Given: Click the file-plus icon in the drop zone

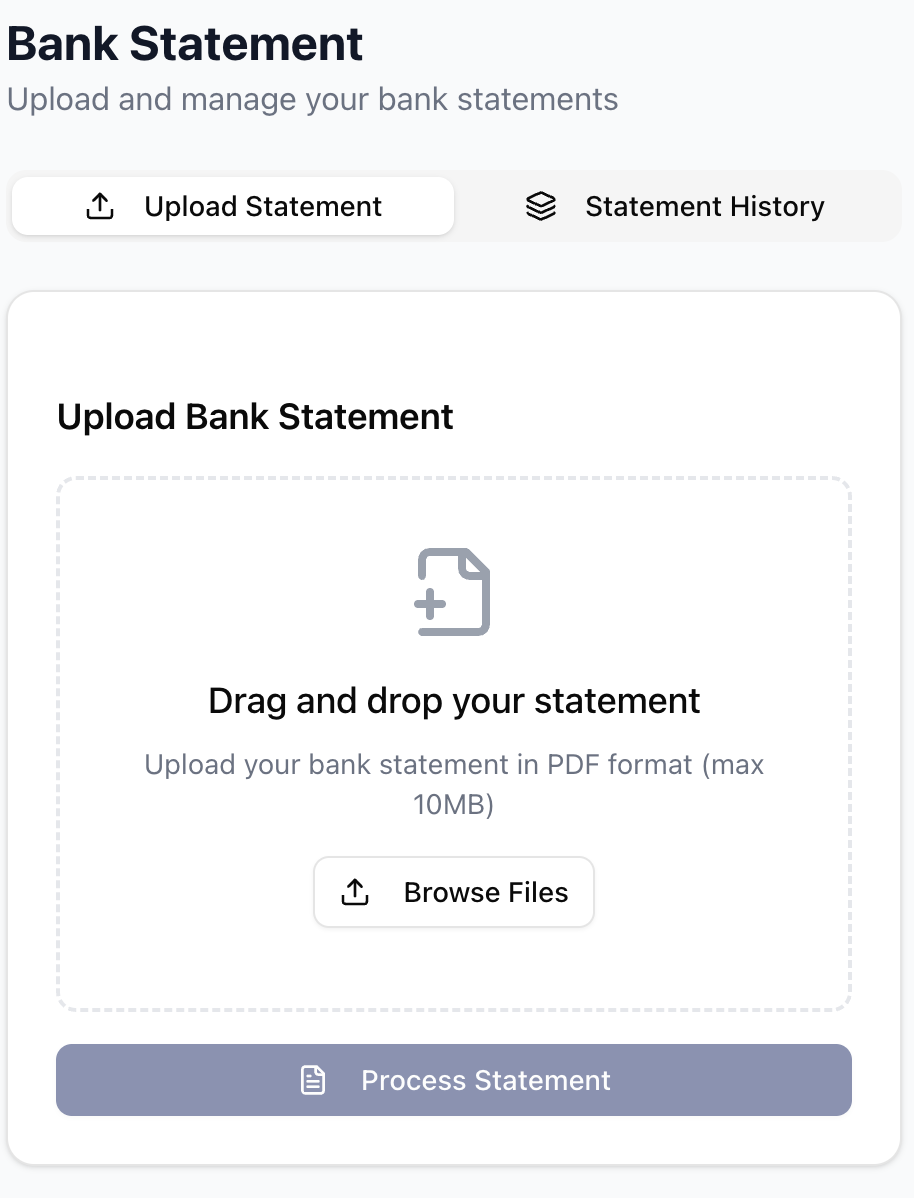Looking at the screenshot, I should [x=453, y=591].
